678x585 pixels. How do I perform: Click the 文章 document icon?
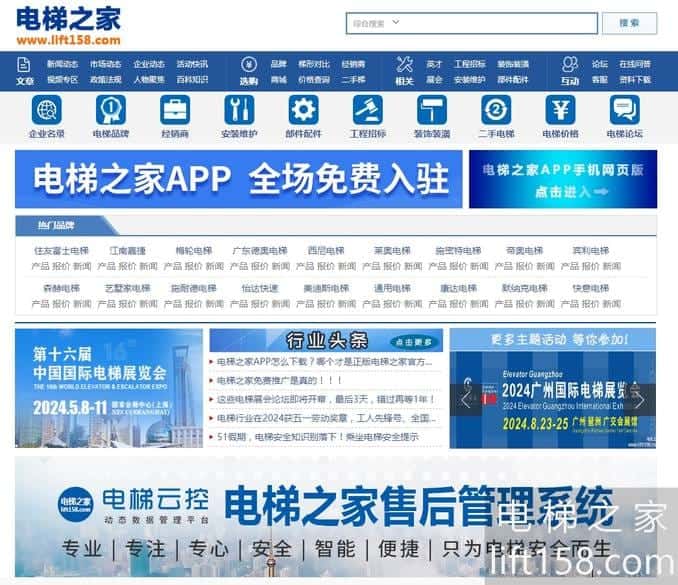[24, 65]
